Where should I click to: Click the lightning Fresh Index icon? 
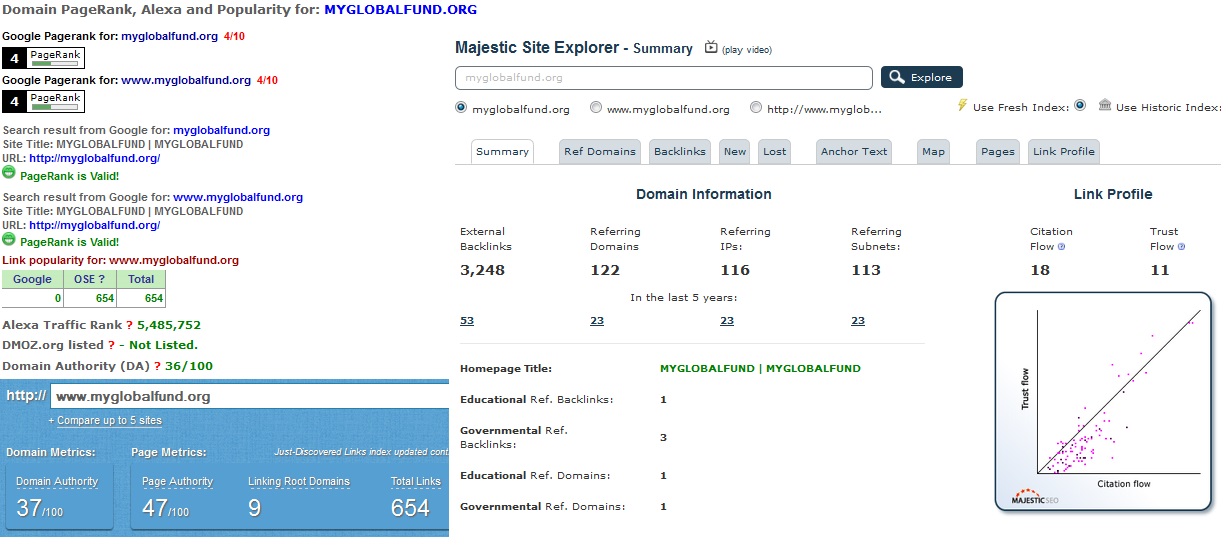tap(962, 105)
